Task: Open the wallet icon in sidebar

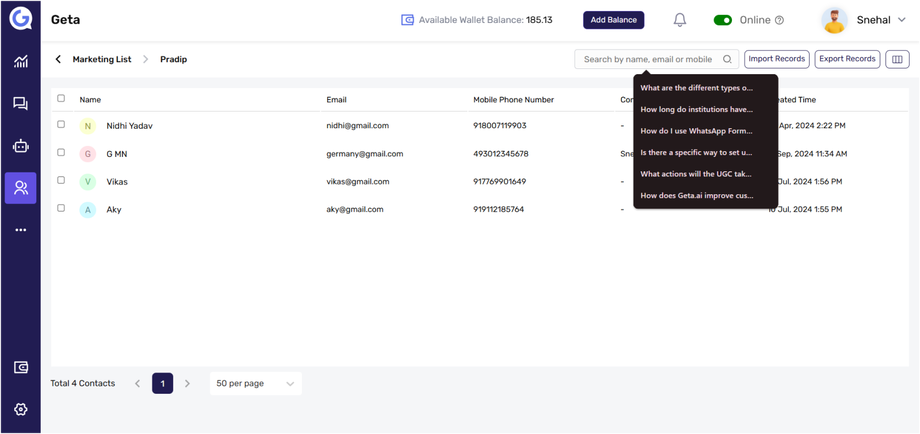Action: pos(21,368)
